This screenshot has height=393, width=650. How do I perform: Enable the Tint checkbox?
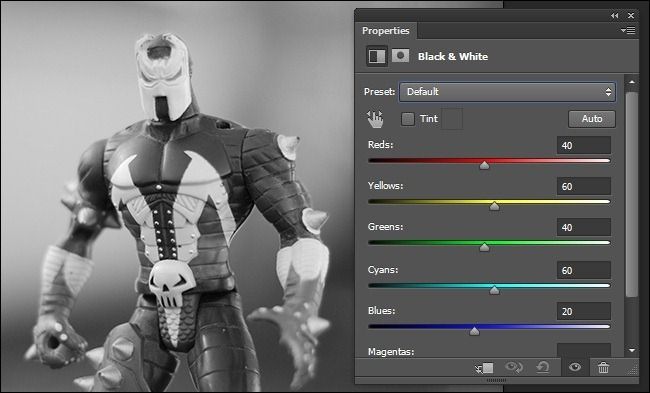408,119
